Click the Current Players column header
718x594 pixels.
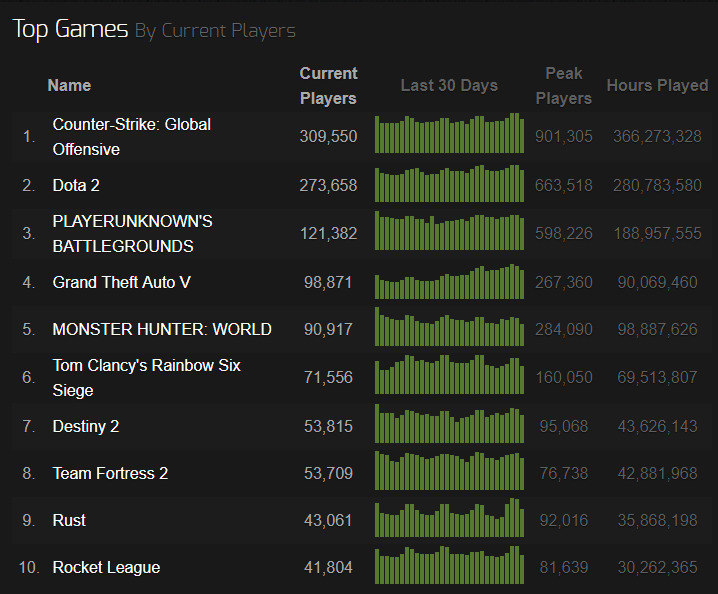(x=328, y=86)
